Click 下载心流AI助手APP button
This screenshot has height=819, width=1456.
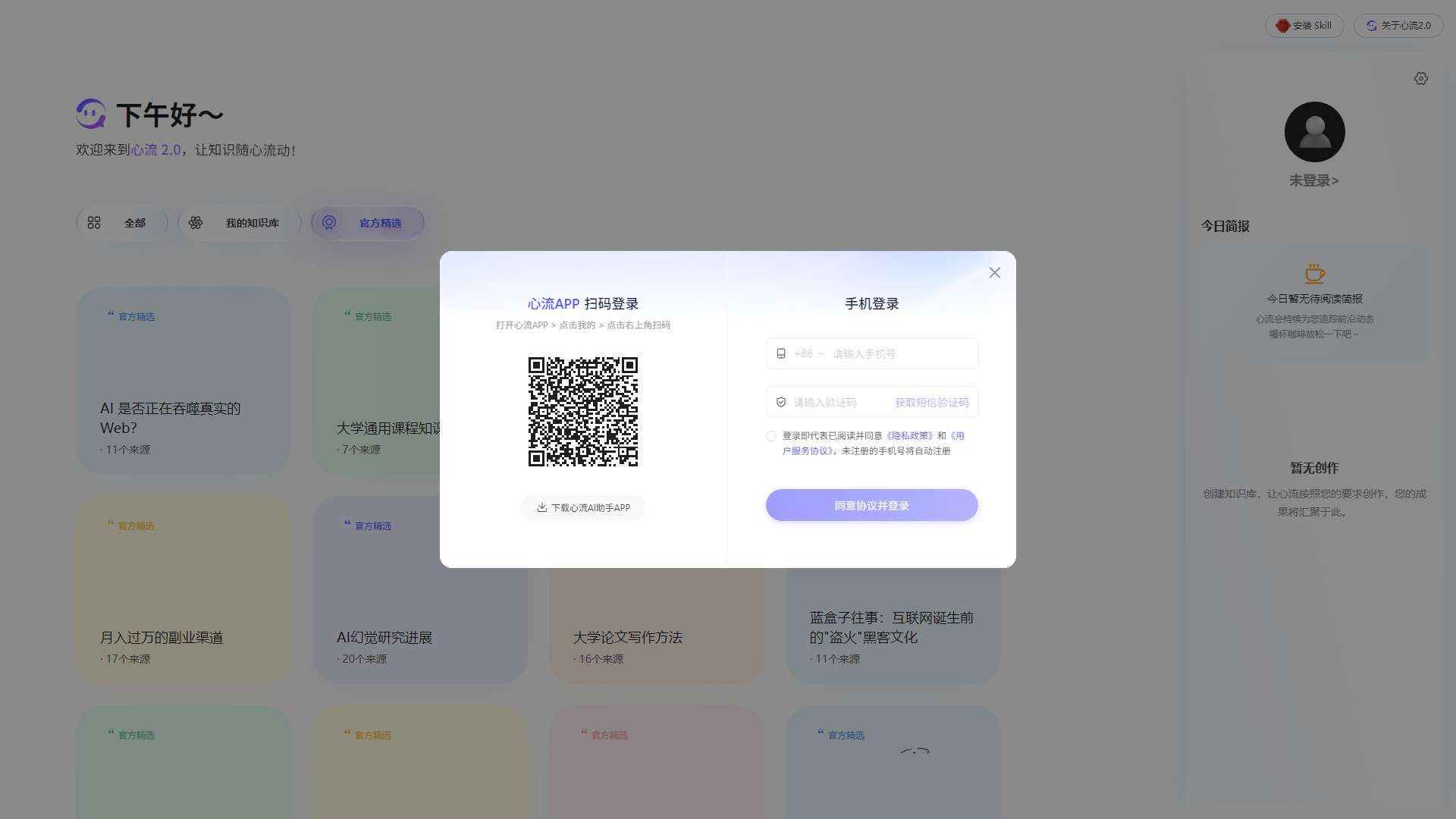click(582, 508)
